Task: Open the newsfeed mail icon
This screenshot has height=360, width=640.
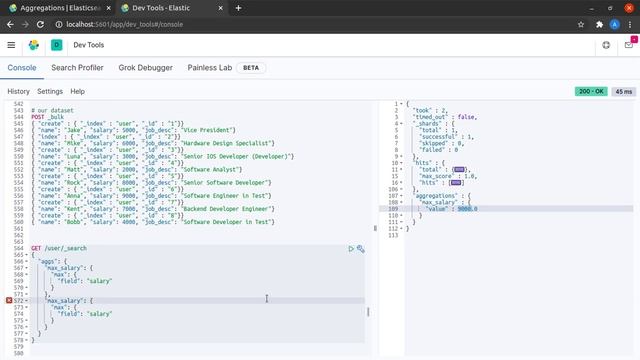Action: click(629, 45)
